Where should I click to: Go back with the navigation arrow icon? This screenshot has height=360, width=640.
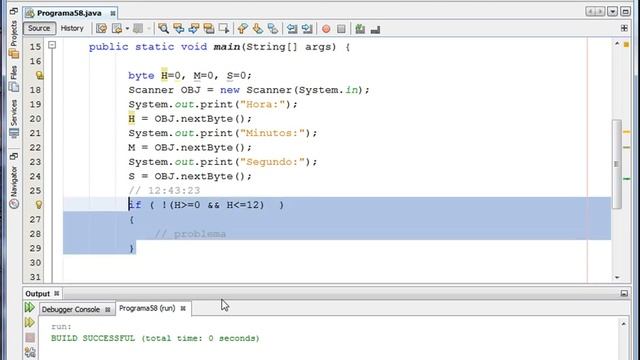(118, 29)
